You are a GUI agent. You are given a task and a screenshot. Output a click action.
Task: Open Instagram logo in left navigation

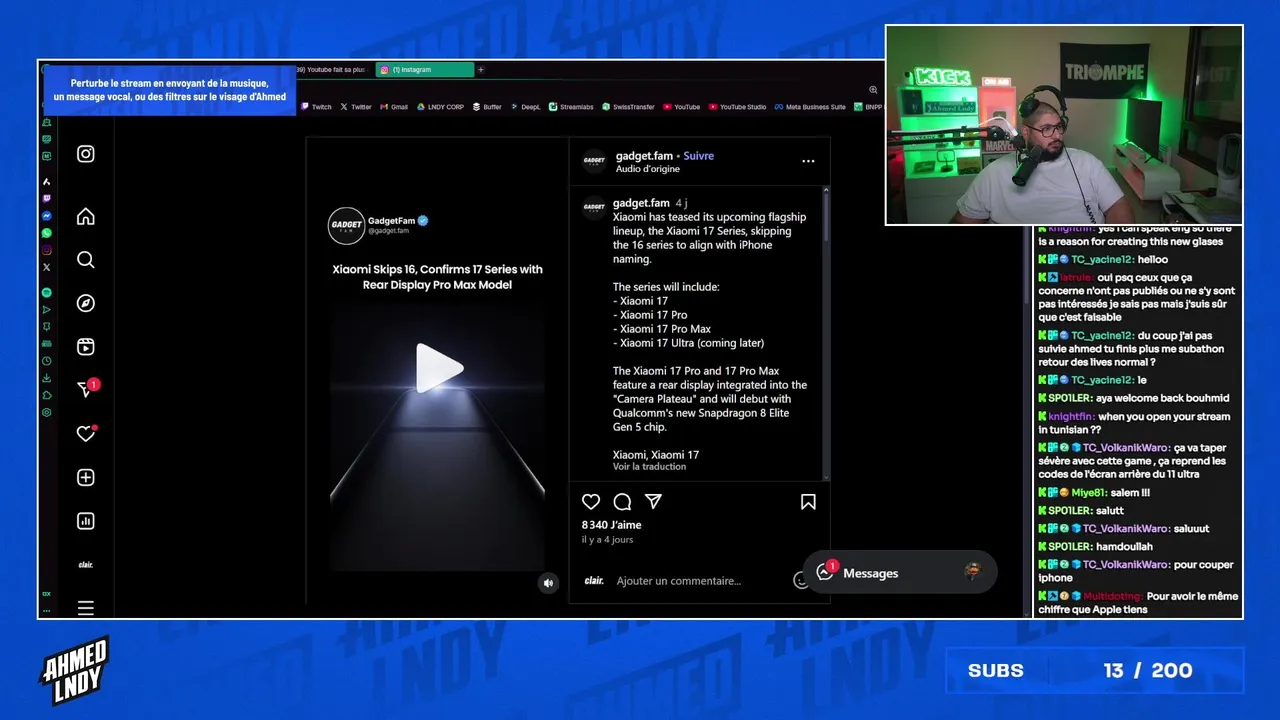coord(86,154)
